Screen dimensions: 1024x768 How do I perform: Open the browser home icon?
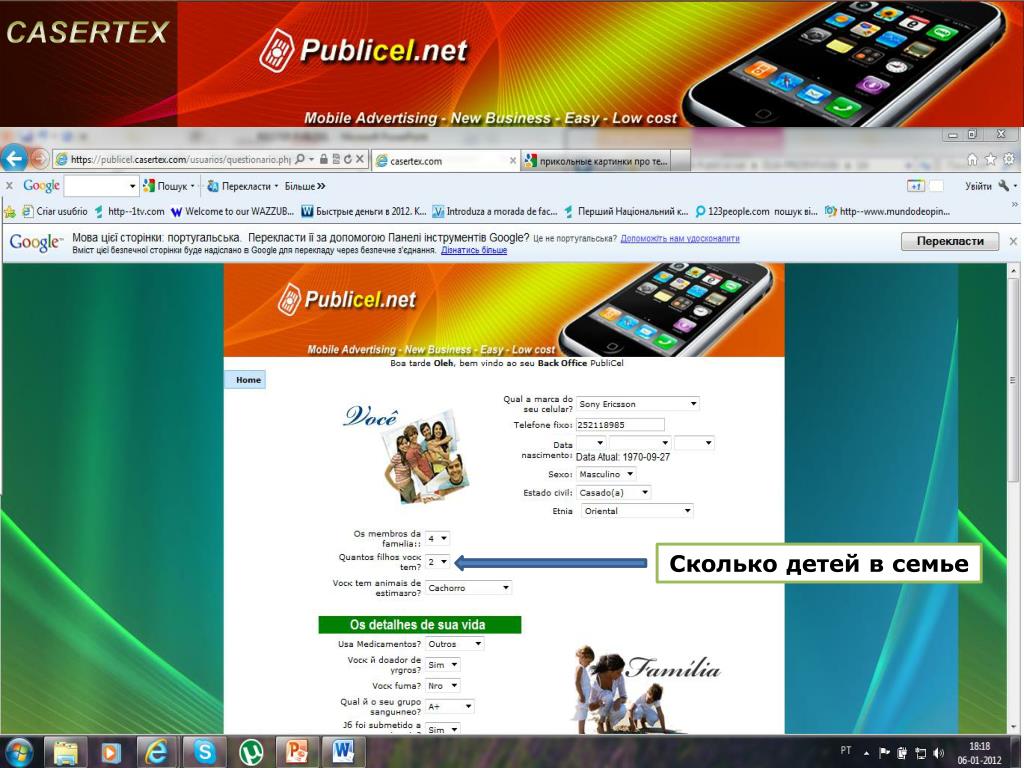click(972, 159)
